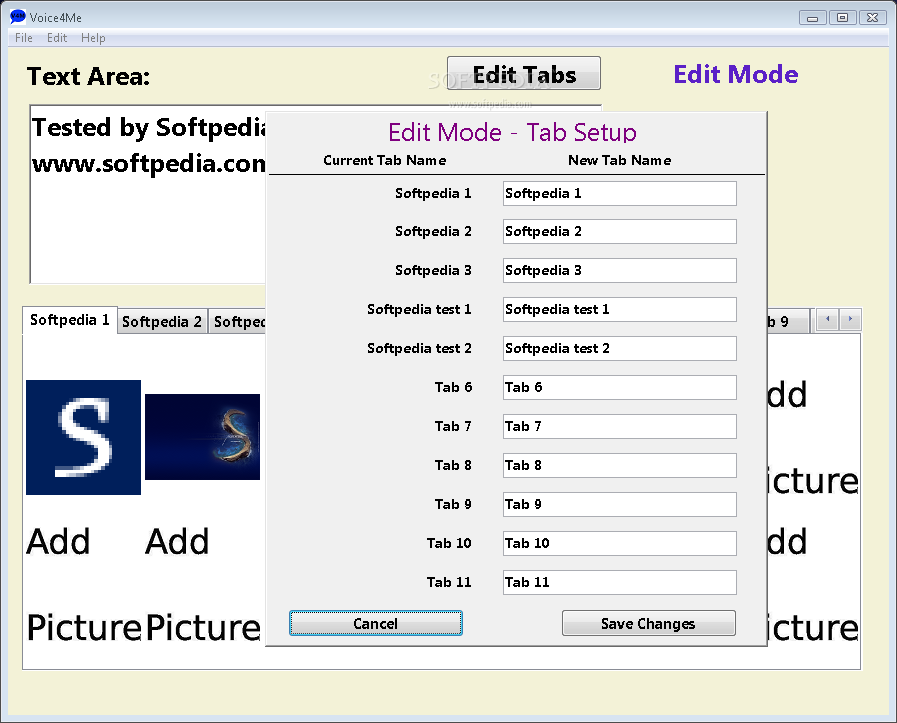897x723 pixels.
Task: Click the Save Changes button
Action: (648, 623)
